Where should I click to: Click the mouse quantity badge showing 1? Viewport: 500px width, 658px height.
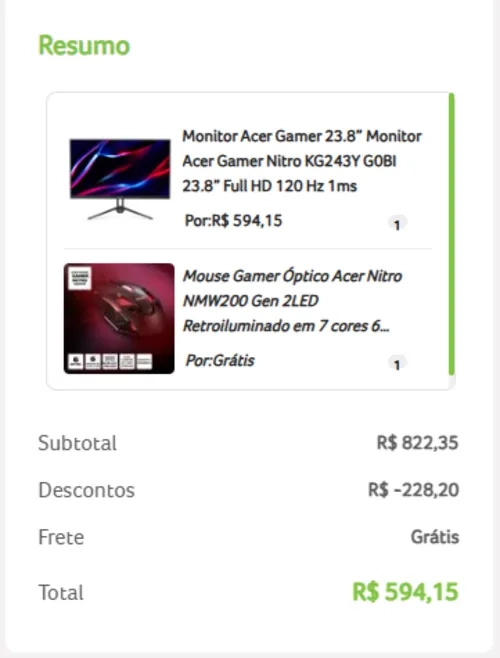tap(397, 365)
